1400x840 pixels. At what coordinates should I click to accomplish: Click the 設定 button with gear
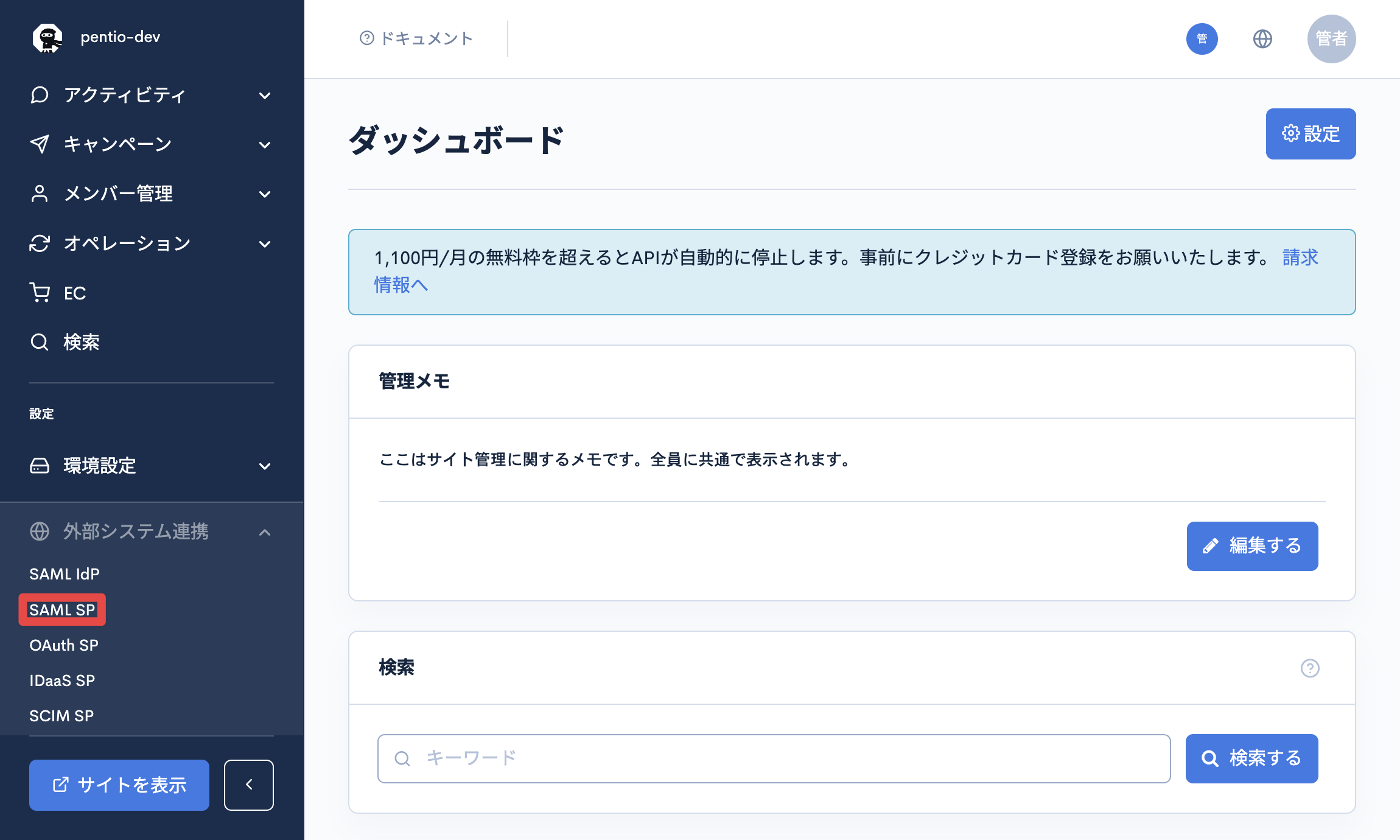pos(1311,134)
